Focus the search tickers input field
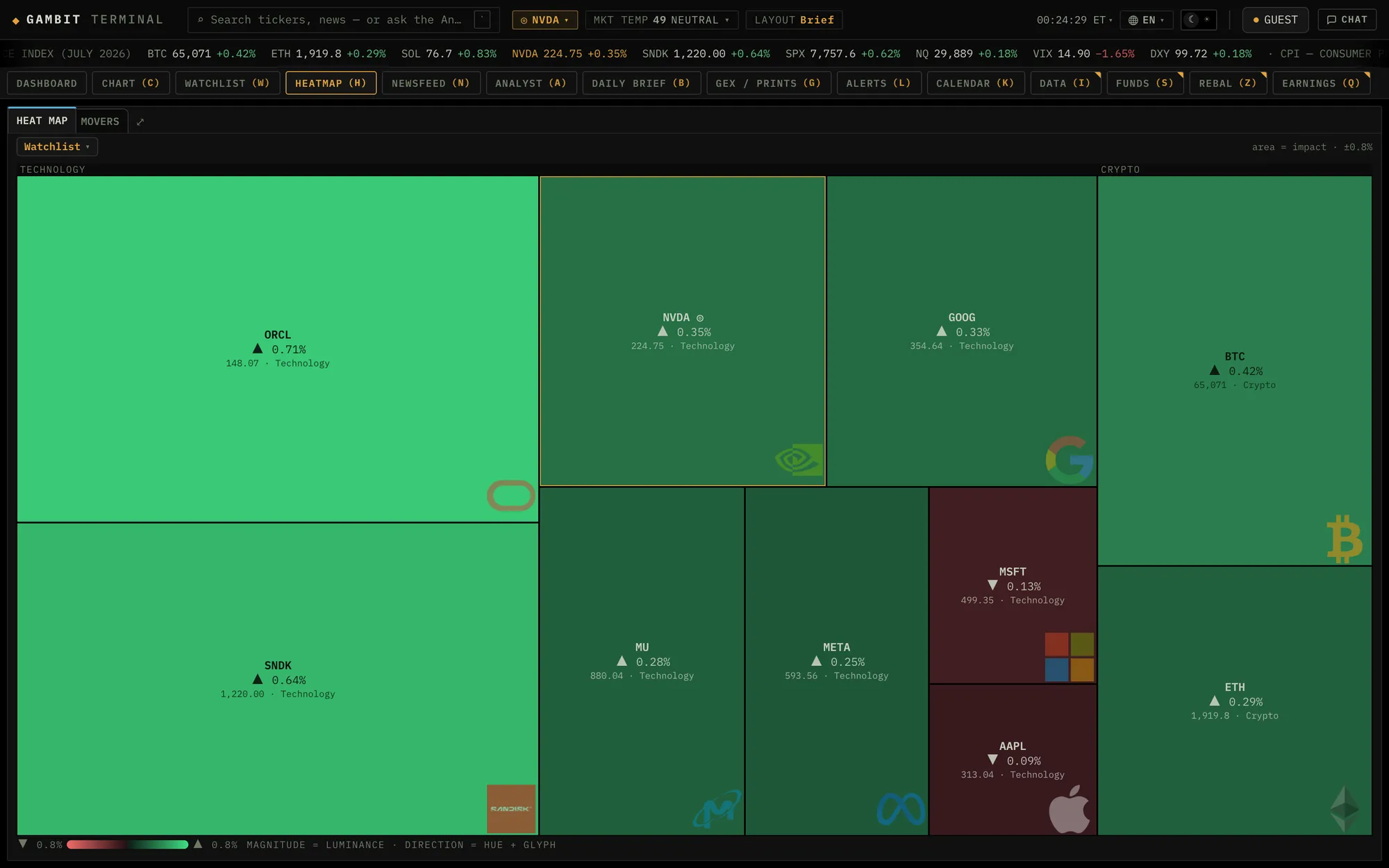Image resolution: width=1389 pixels, height=868 pixels. (x=343, y=20)
